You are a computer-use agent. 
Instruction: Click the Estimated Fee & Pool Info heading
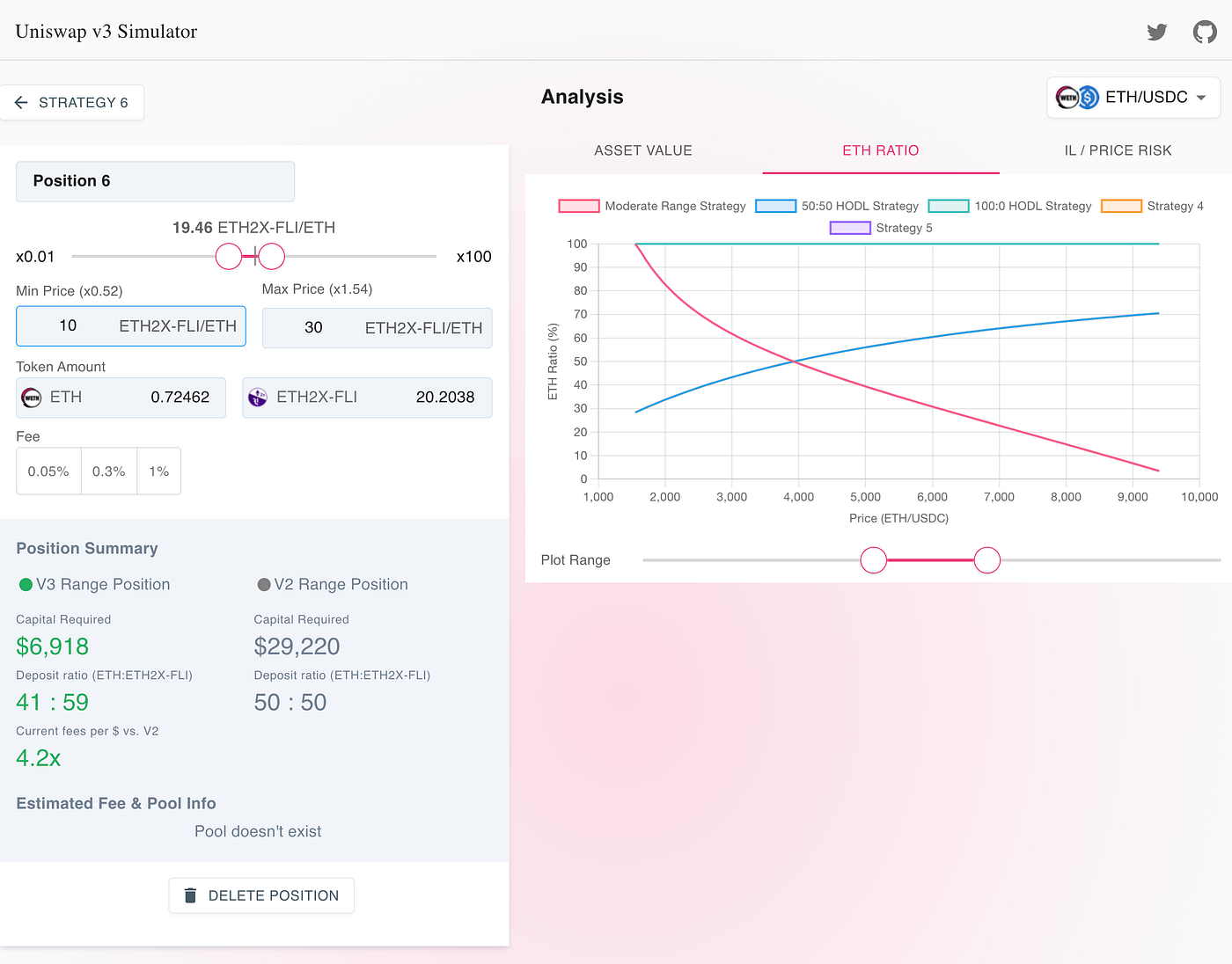(116, 804)
